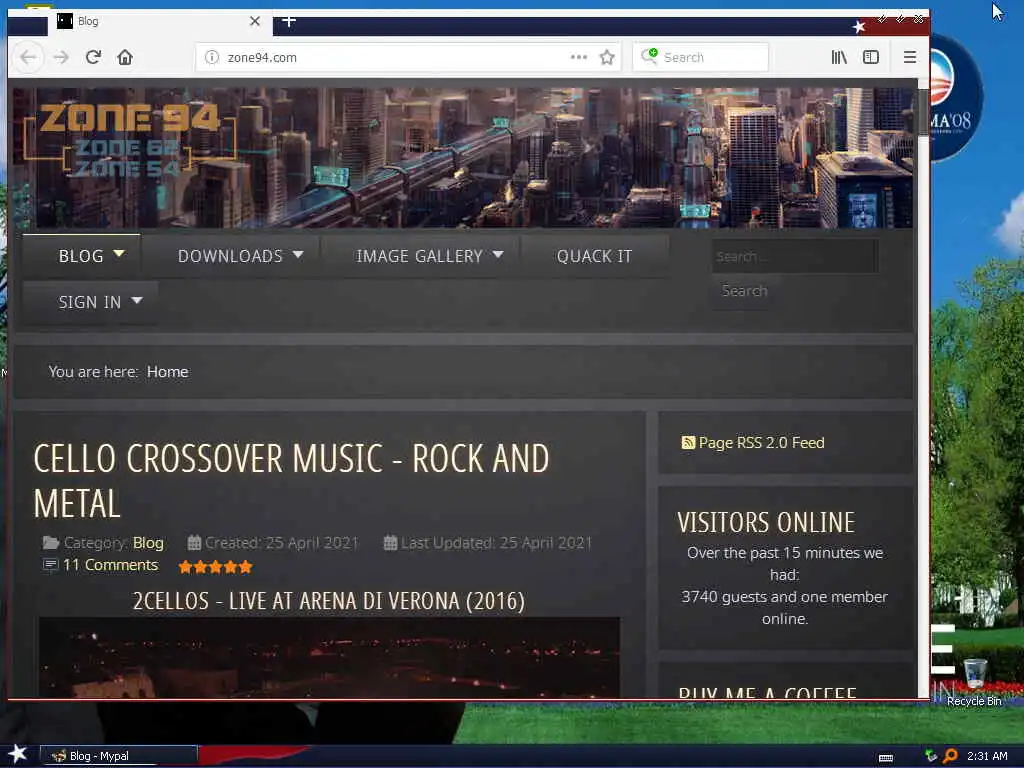Image resolution: width=1024 pixels, height=768 pixels.
Task: Click the website search text field
Action: [x=794, y=257]
